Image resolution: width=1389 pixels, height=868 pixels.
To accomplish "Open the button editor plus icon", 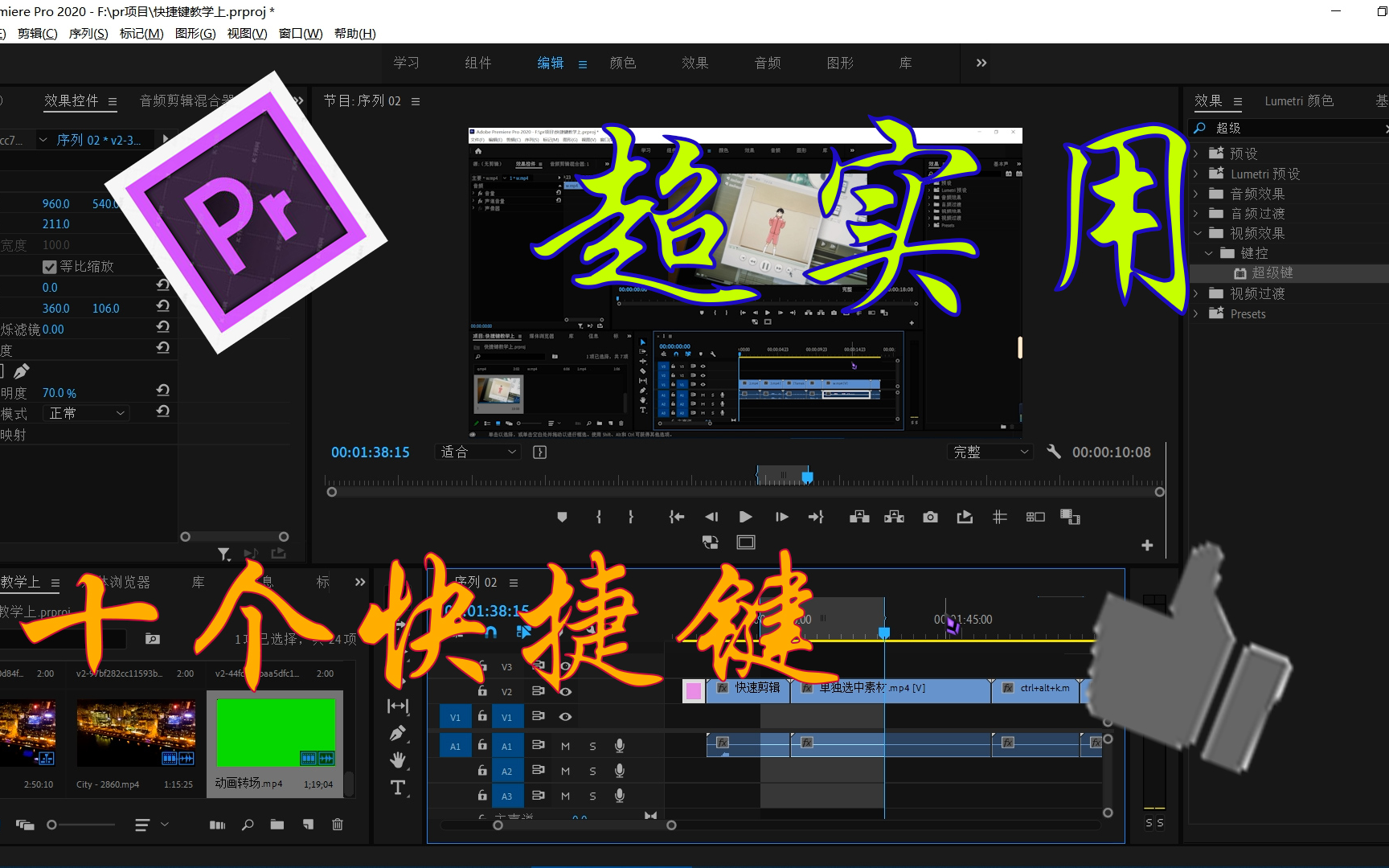I will tap(1147, 545).
